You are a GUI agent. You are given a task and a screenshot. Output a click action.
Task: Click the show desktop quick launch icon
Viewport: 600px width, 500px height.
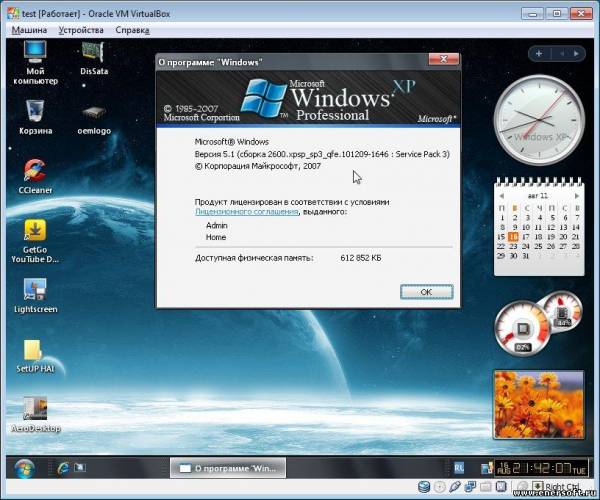pyautogui.click(x=80, y=467)
